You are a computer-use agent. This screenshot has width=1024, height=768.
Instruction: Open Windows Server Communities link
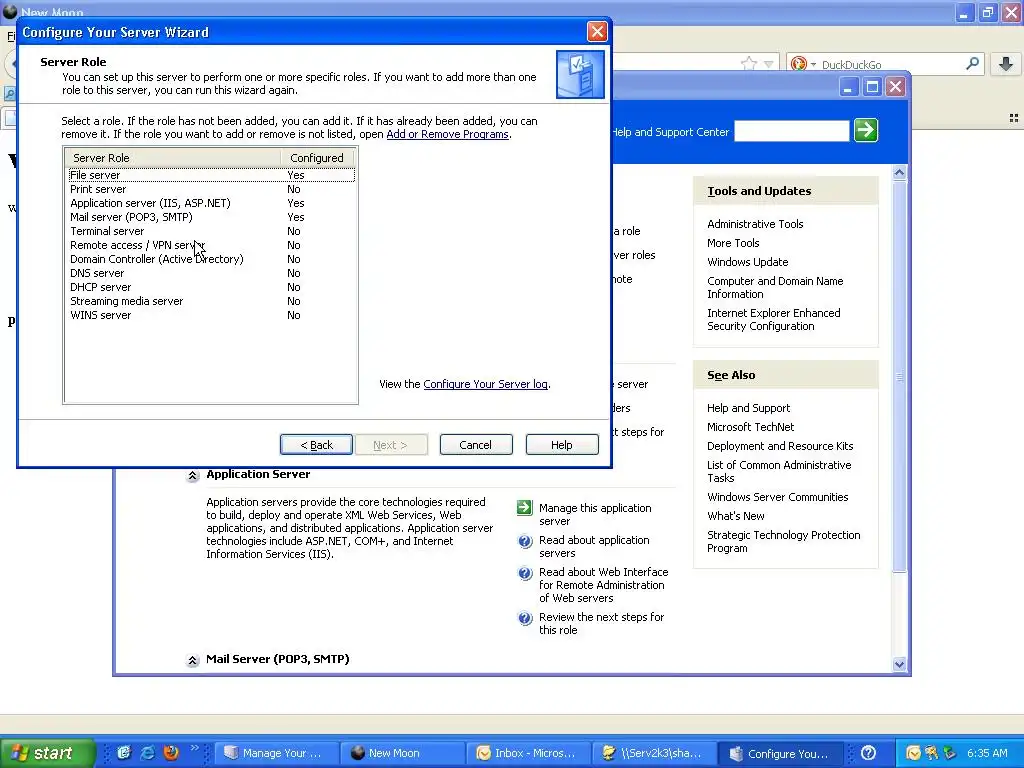[x=778, y=497]
